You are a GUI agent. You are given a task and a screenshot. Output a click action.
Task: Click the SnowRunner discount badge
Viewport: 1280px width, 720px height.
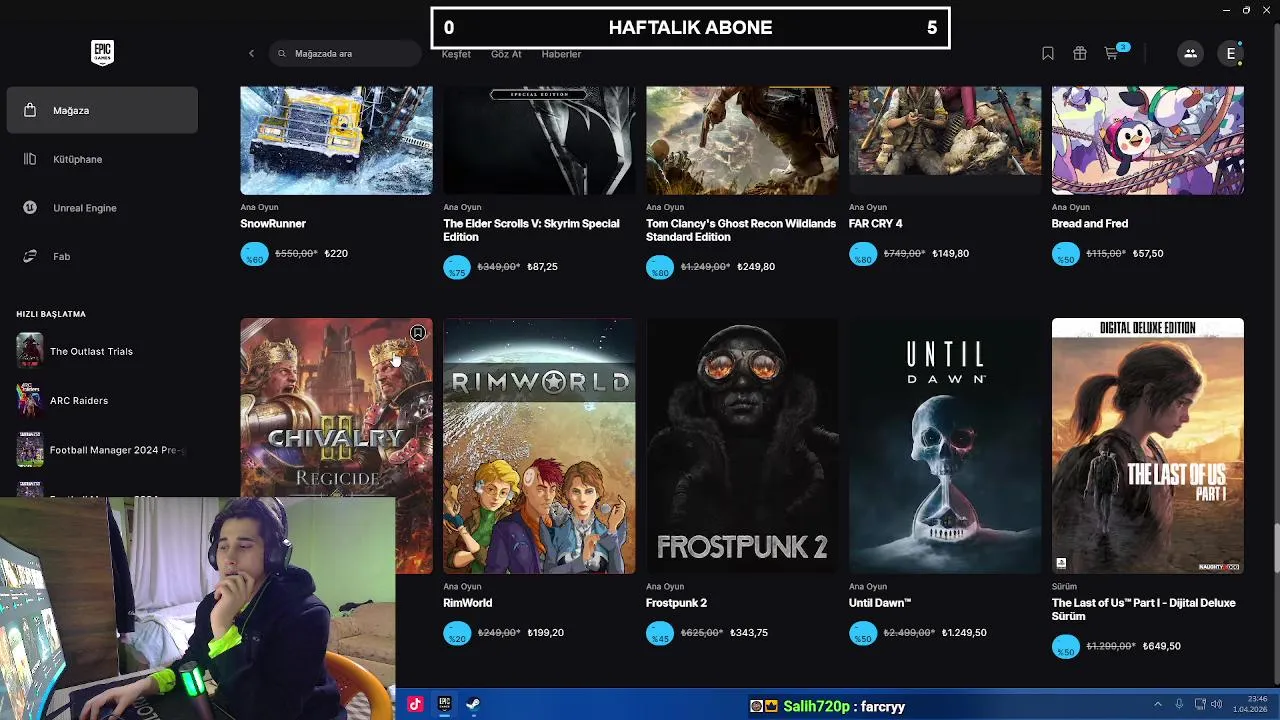click(254, 254)
